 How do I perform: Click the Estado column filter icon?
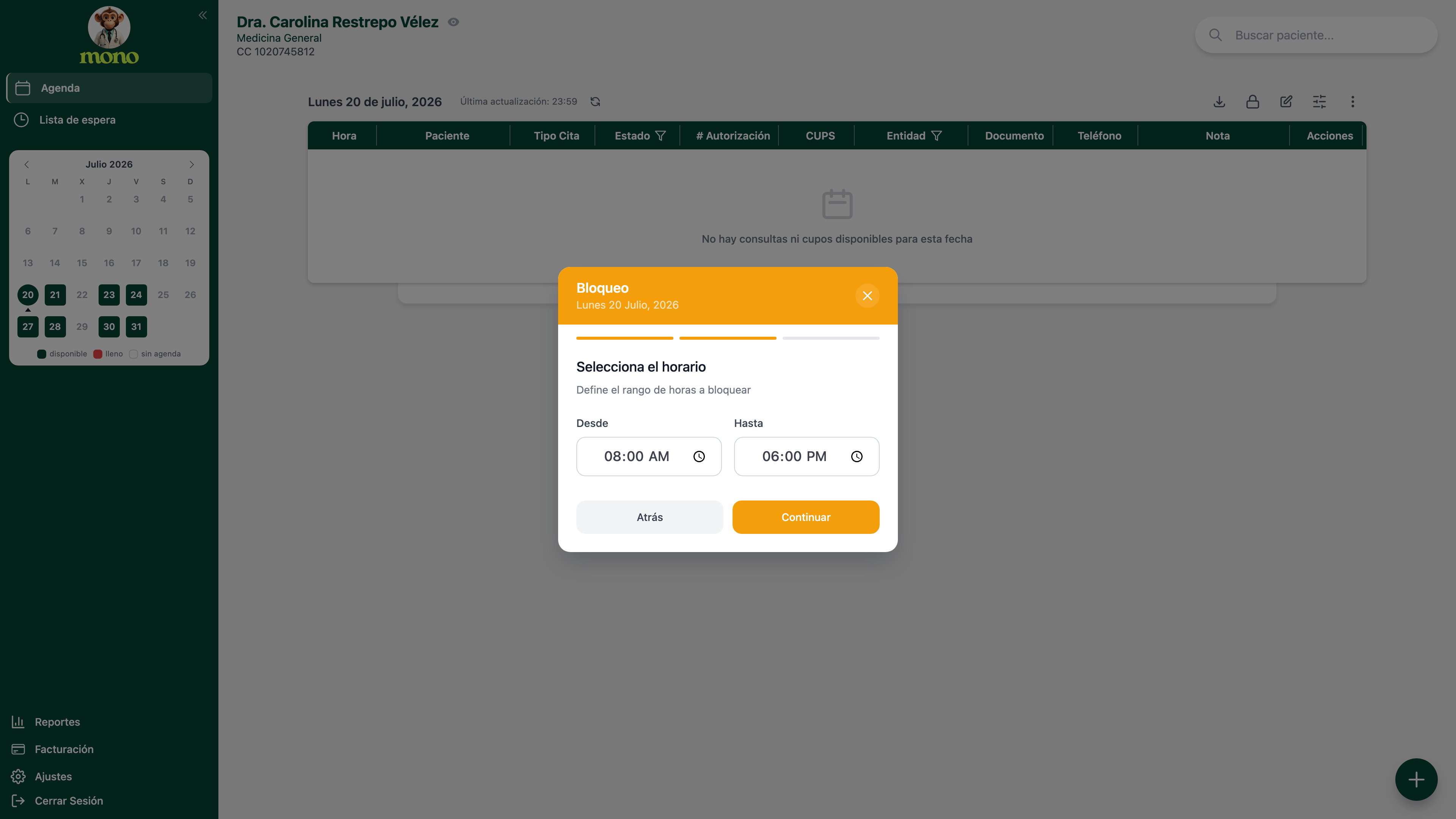660,136
